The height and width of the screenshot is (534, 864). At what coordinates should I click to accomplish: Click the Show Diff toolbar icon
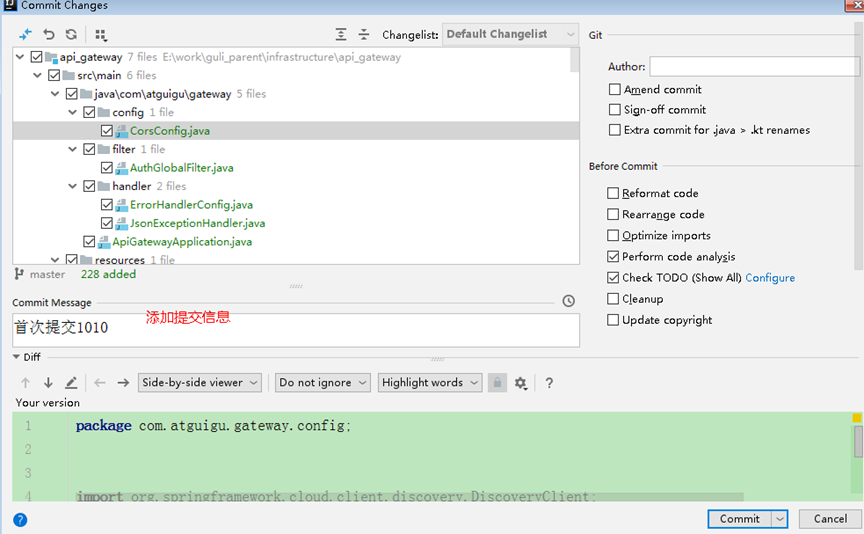pos(25,35)
